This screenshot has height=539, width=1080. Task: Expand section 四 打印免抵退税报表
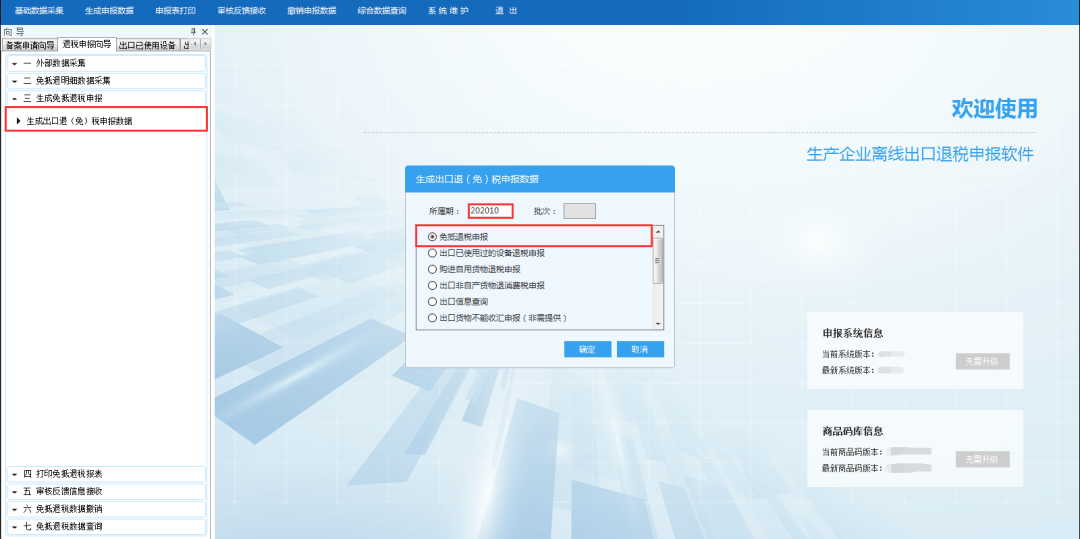[106, 474]
